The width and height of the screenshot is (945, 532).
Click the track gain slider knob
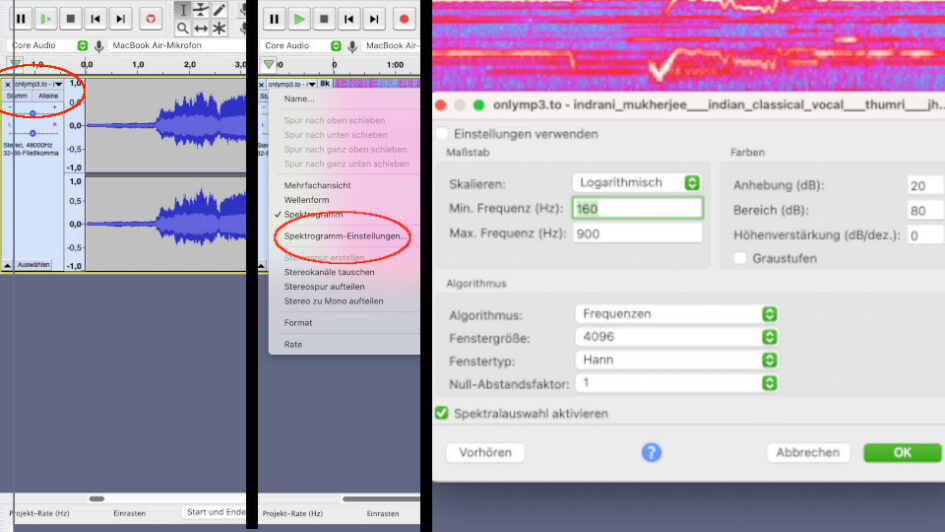(x=32, y=113)
